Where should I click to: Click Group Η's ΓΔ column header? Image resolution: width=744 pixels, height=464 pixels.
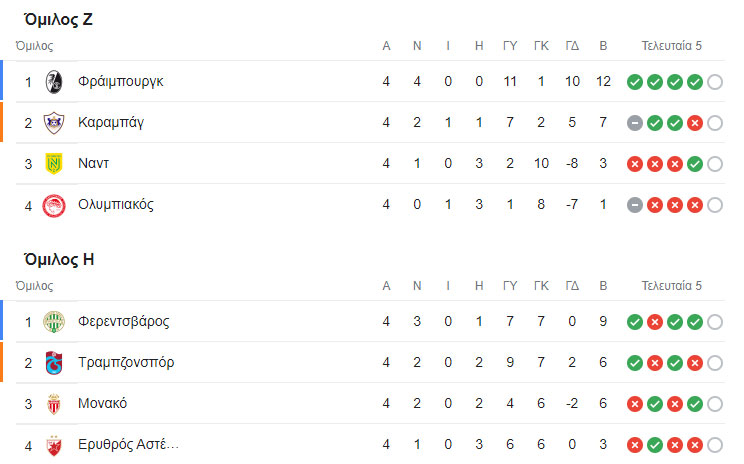pos(572,286)
